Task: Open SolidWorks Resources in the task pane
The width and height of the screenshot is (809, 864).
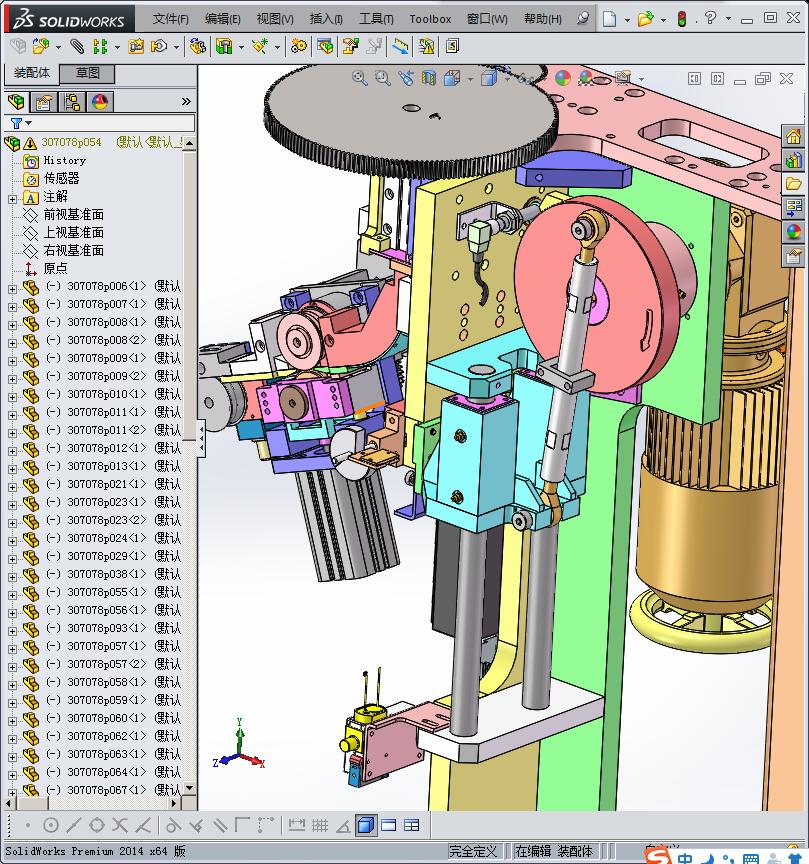Action: tap(794, 137)
